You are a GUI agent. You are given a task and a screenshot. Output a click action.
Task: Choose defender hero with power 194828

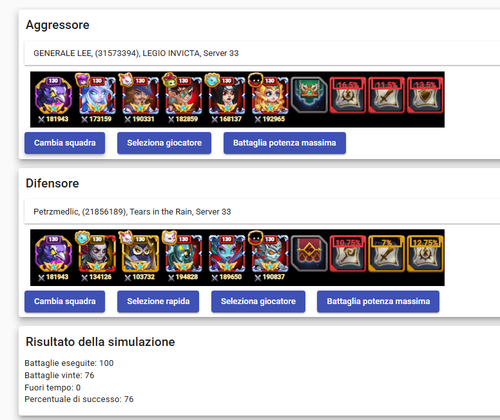click(183, 257)
